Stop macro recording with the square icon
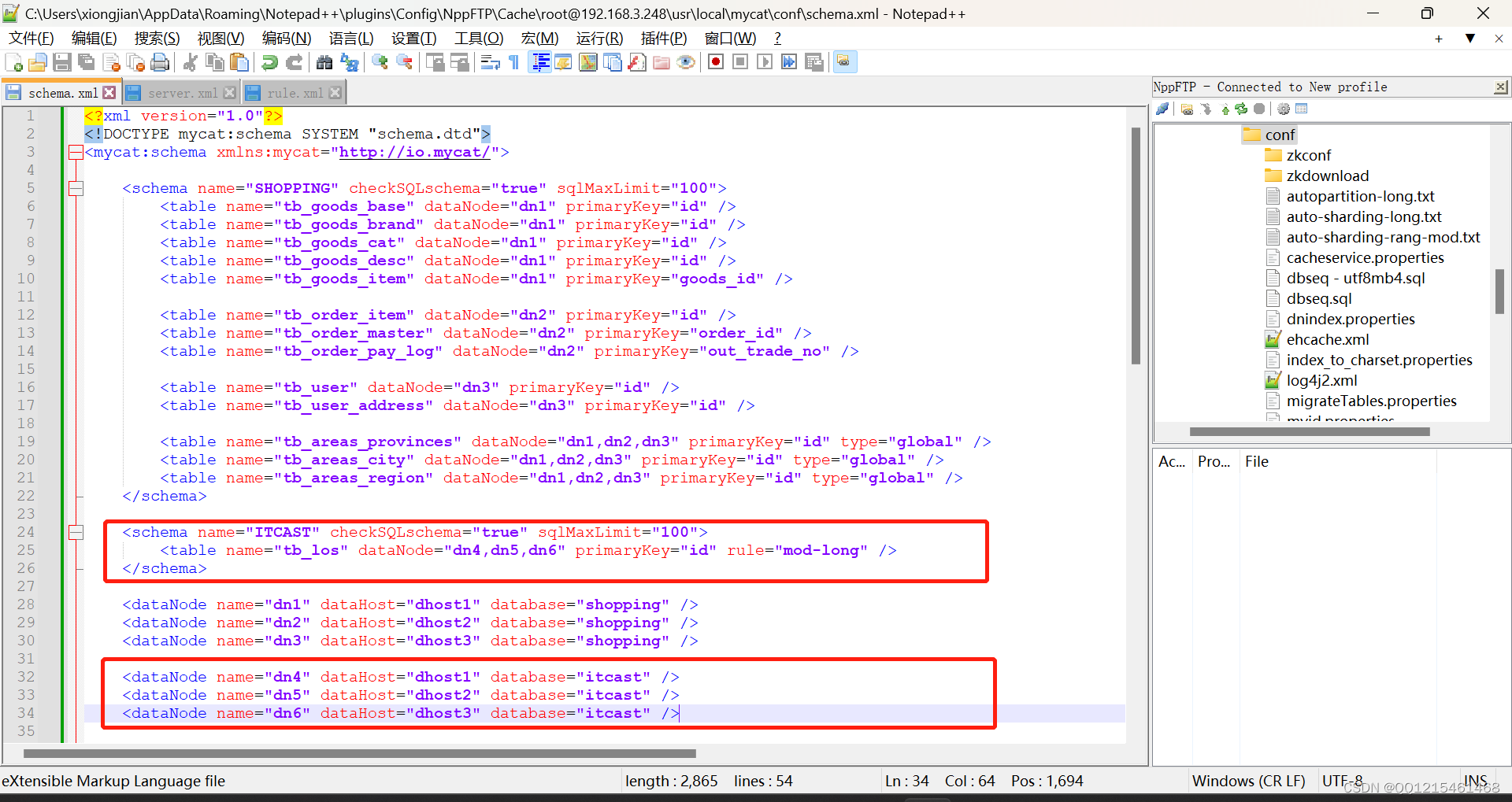This screenshot has width=1512, height=802. pos(740,62)
